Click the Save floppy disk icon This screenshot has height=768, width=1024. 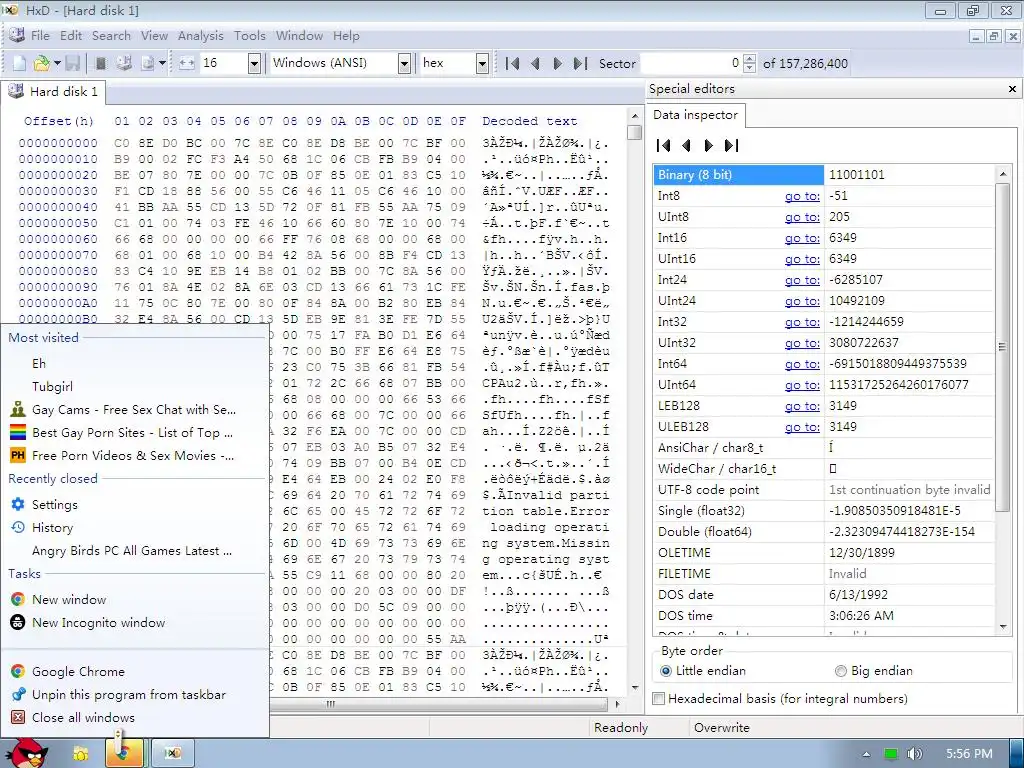coord(72,63)
